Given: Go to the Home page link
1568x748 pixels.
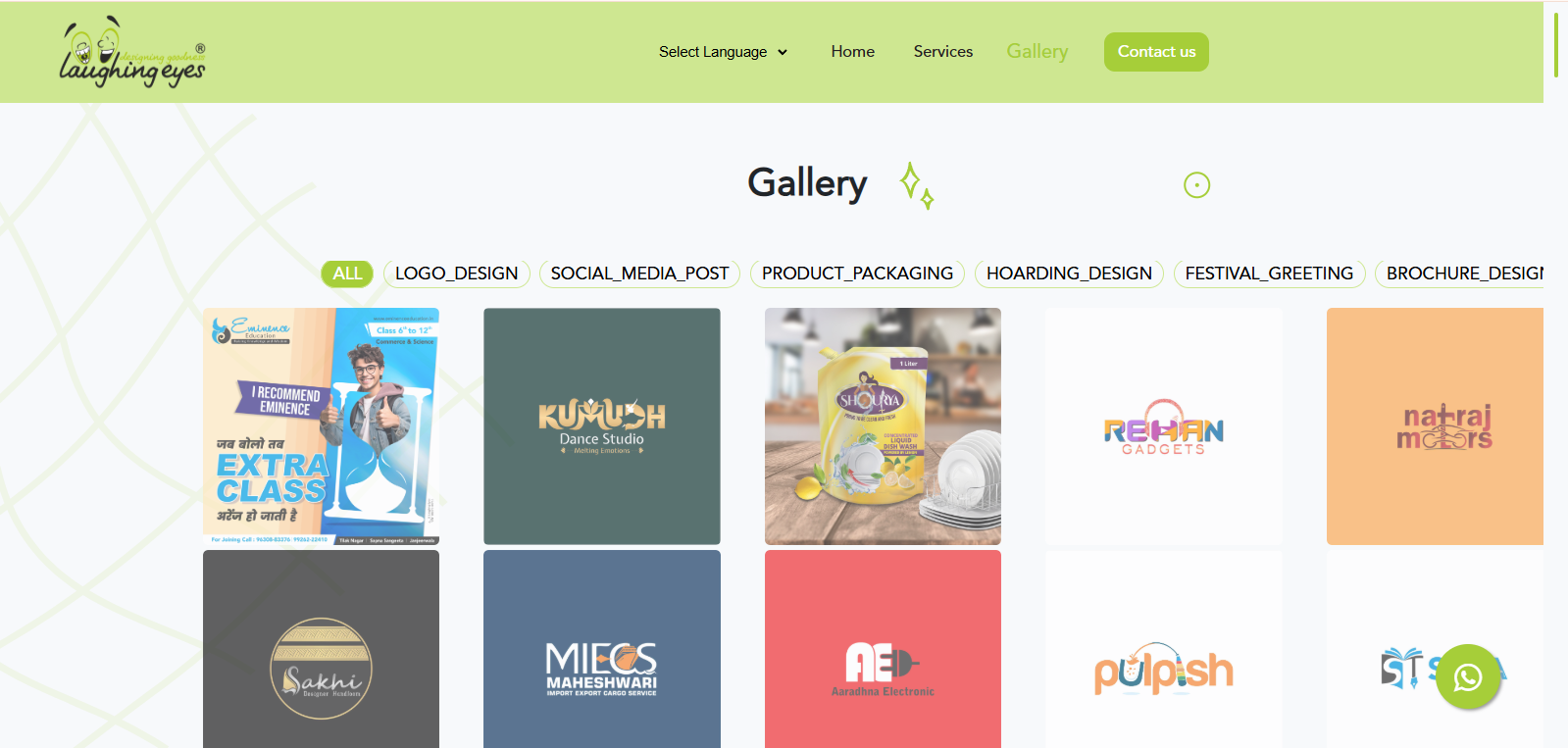Looking at the screenshot, I should click(853, 52).
